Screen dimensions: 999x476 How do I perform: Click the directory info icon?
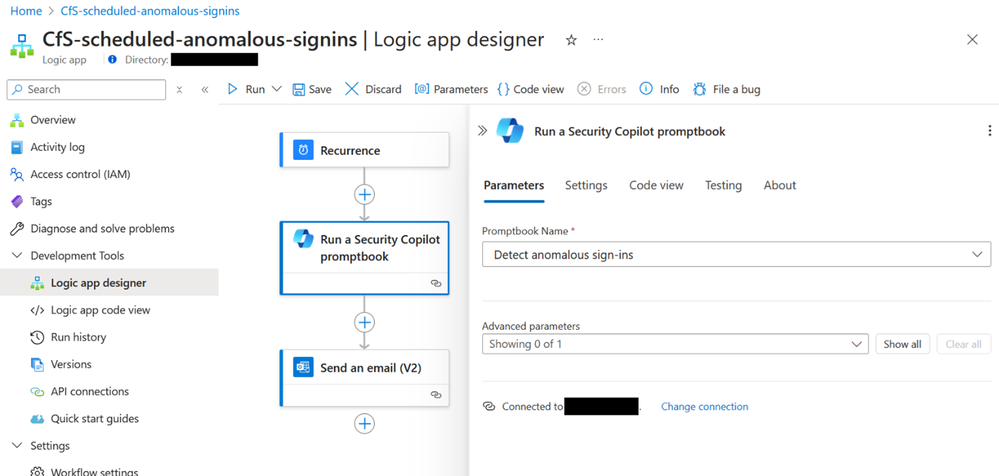coord(113,60)
